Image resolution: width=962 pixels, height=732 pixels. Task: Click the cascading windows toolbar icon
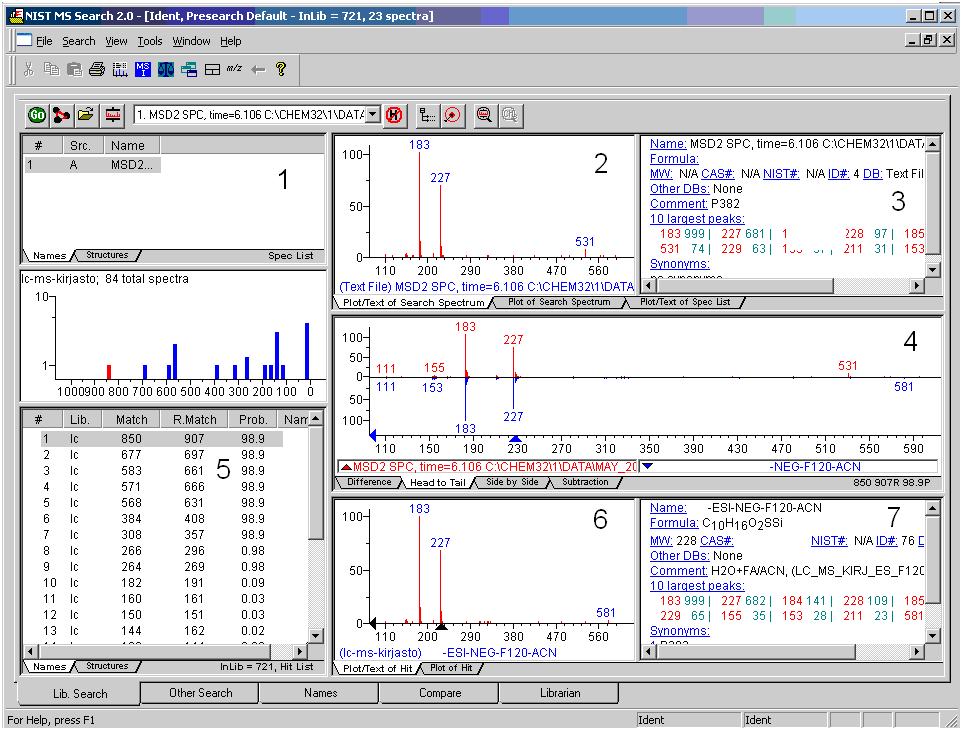tap(189, 69)
